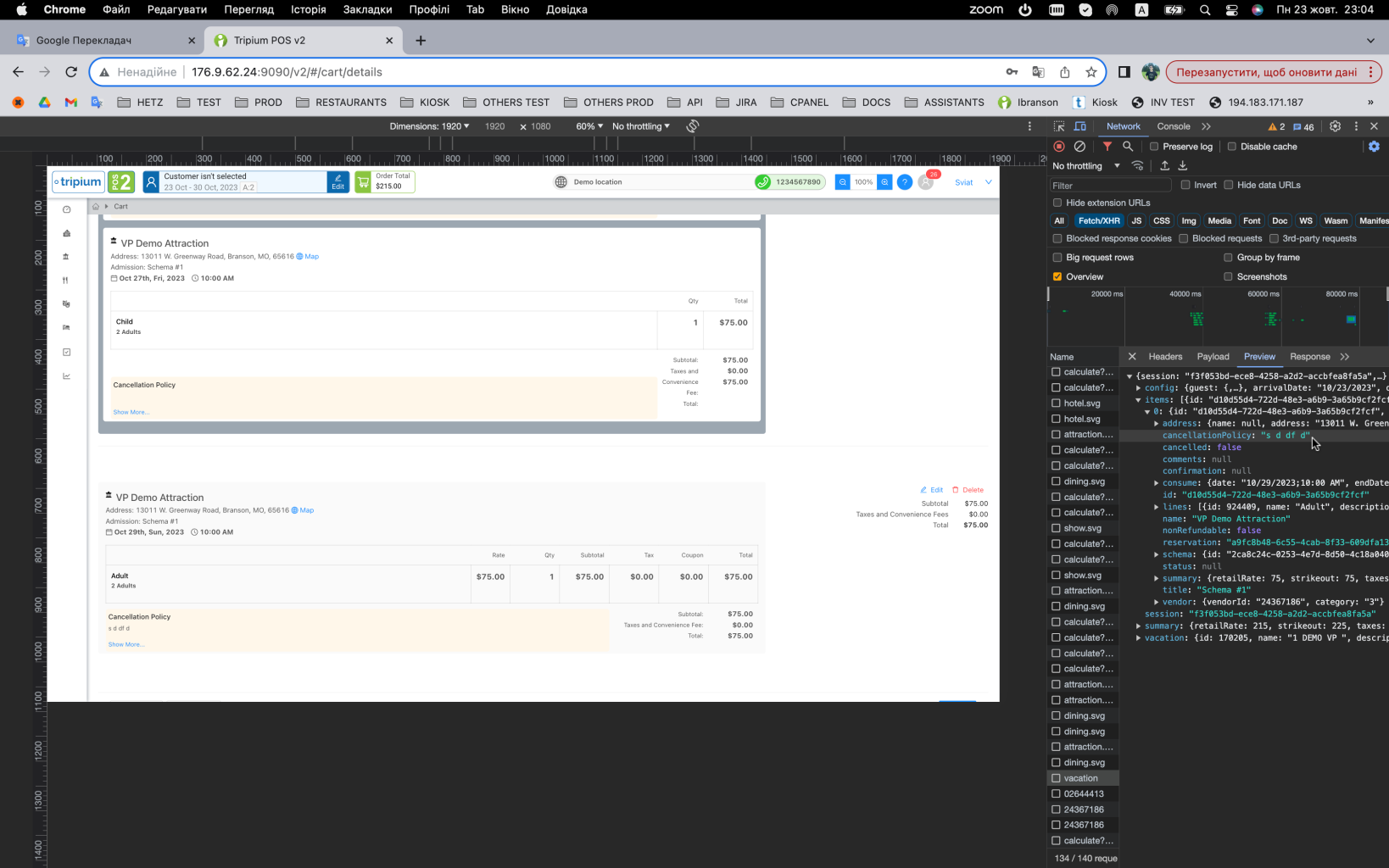Check the Disable cache checkbox

(1232, 147)
